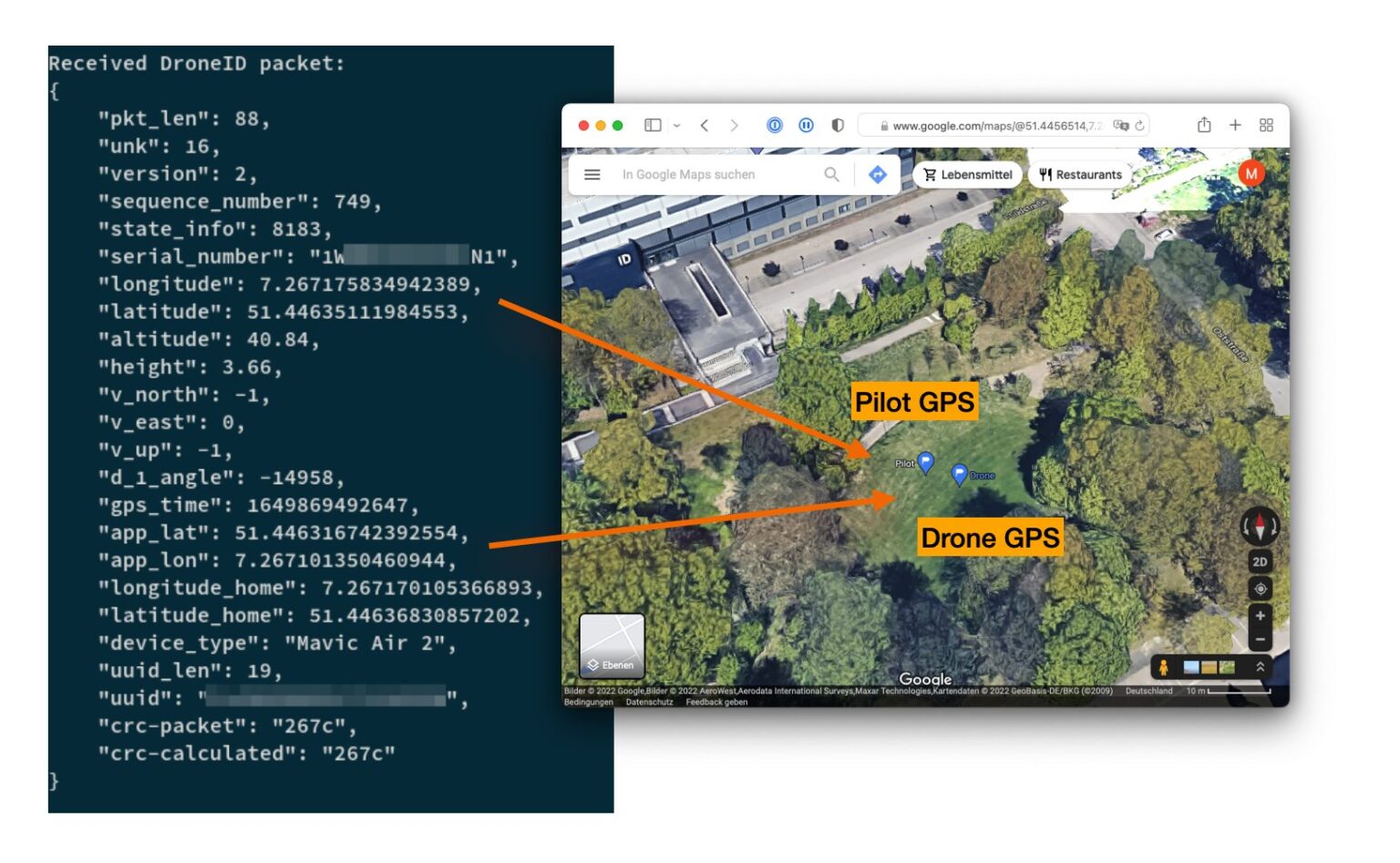The image size is (1400, 863).
Task: Open the Datenschutz link
Action: [x=651, y=702]
